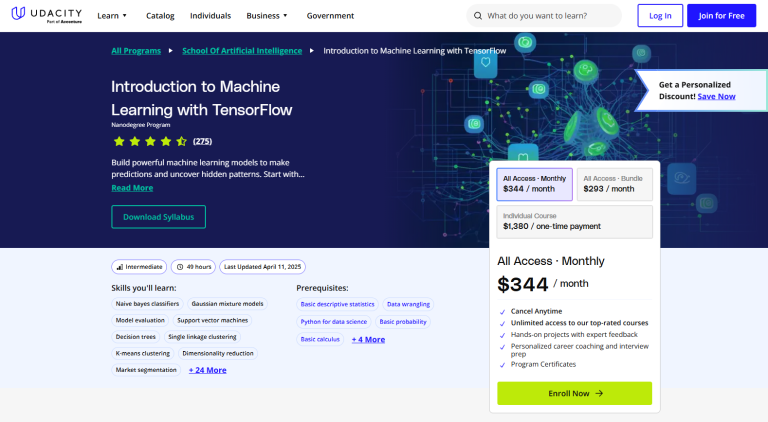Click Decision trees skill tag

click(x=136, y=337)
